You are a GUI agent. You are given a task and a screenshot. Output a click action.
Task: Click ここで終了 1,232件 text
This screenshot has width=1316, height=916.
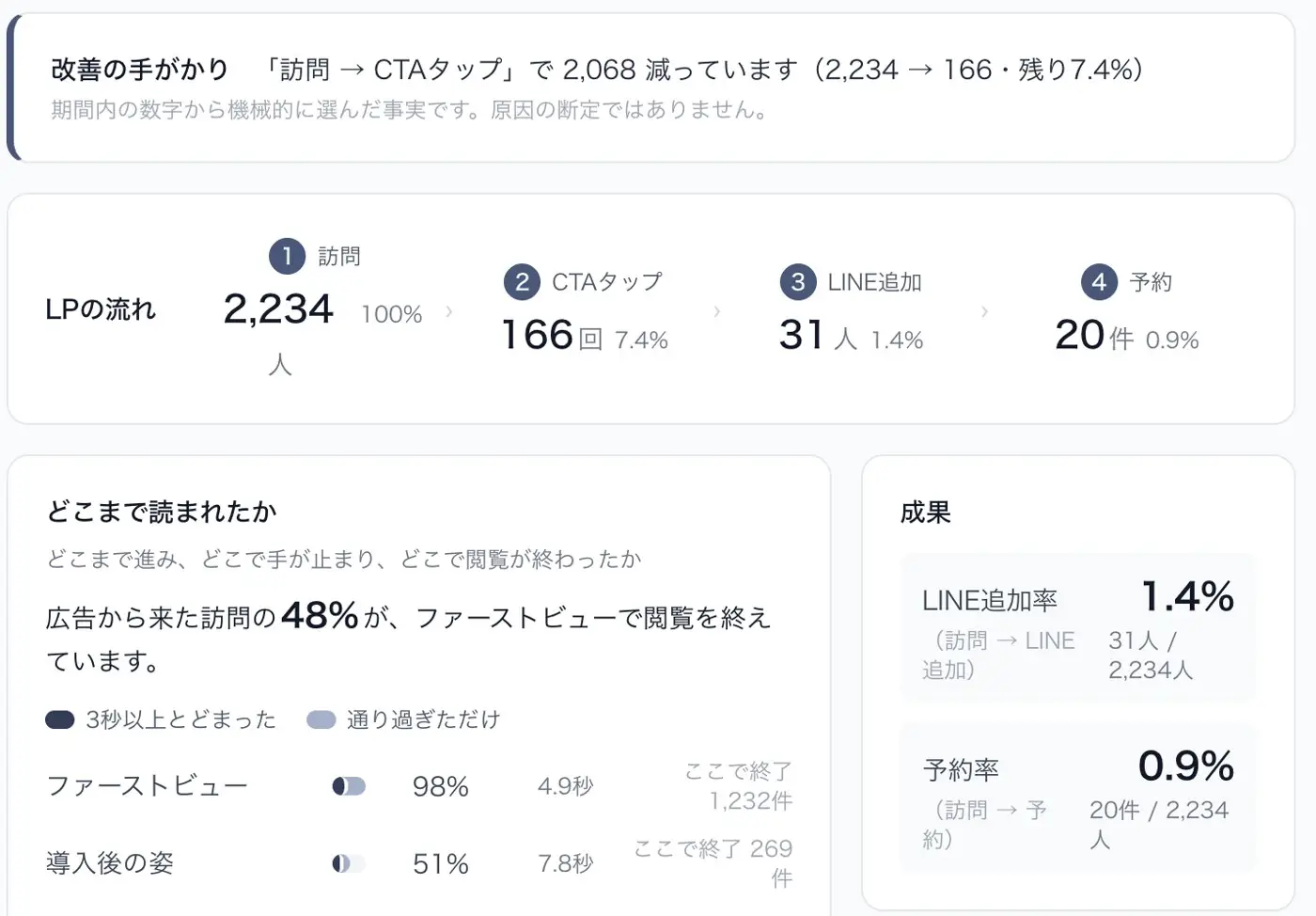(x=739, y=786)
